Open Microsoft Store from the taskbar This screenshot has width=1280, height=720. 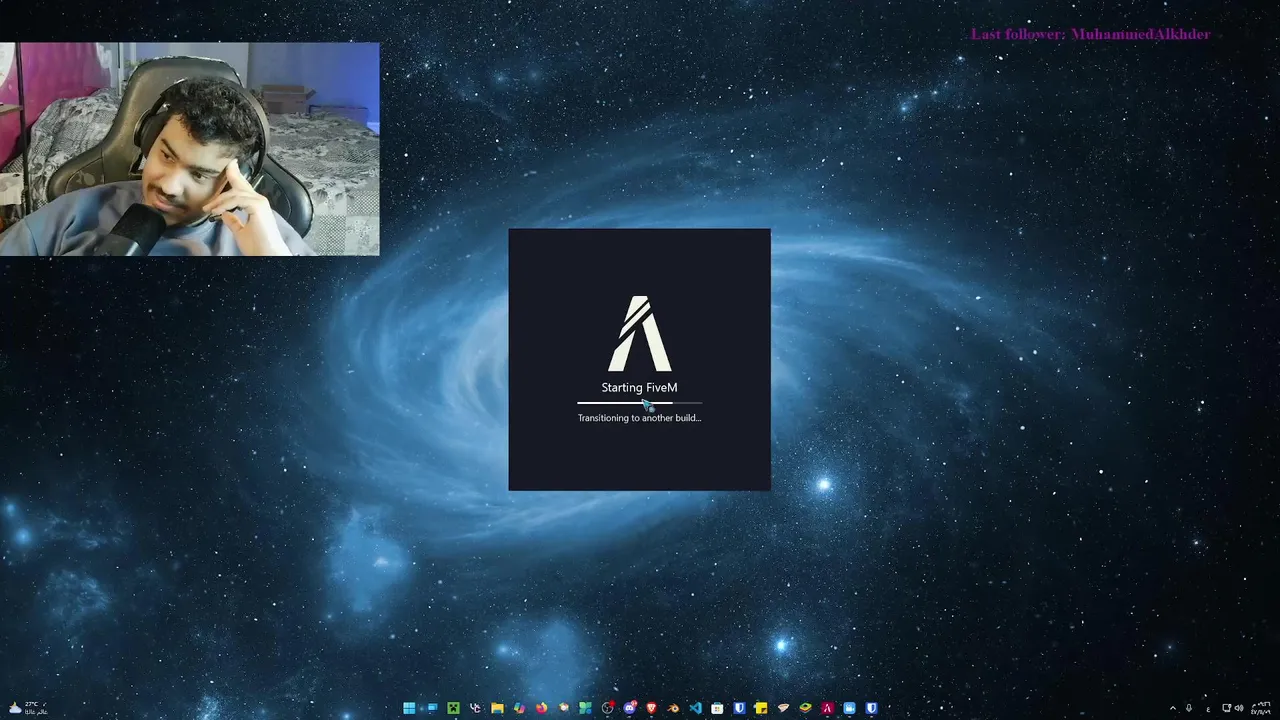[717, 708]
